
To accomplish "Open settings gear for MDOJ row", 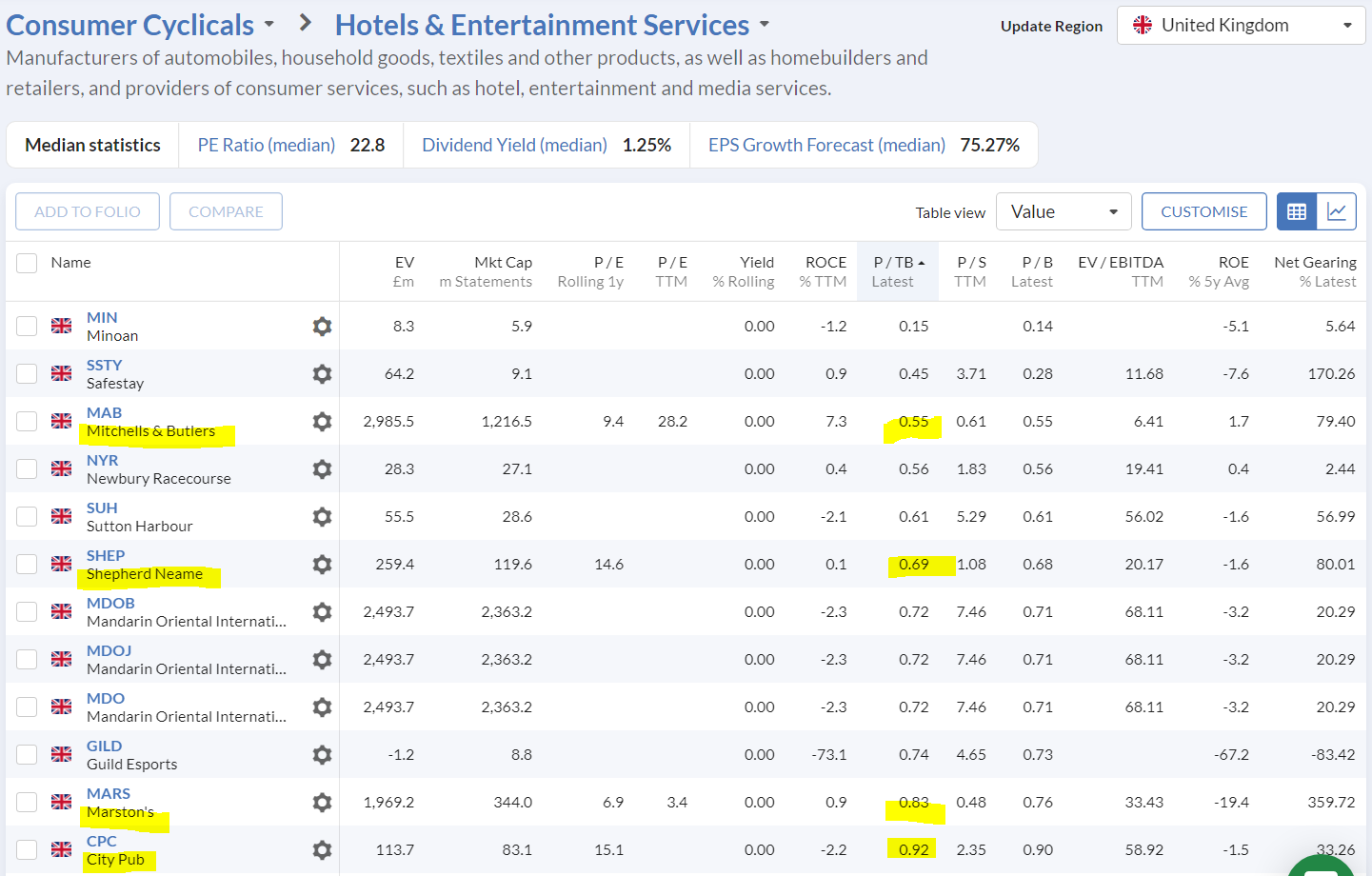I will click(322, 660).
